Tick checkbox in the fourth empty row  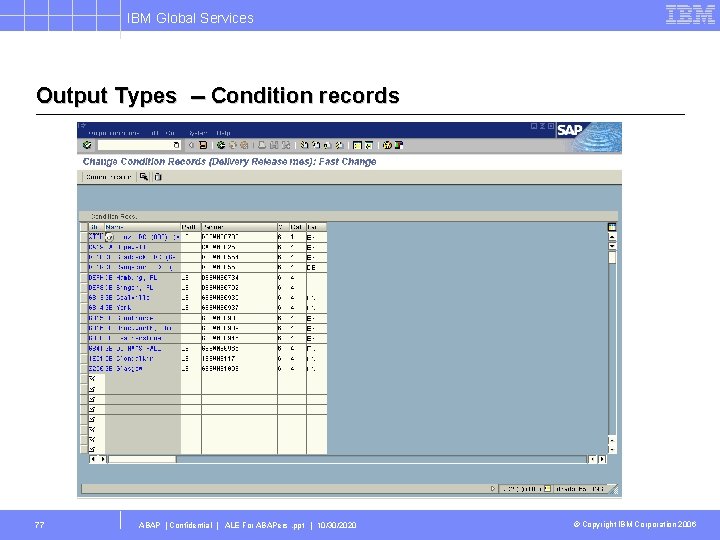(x=92, y=409)
